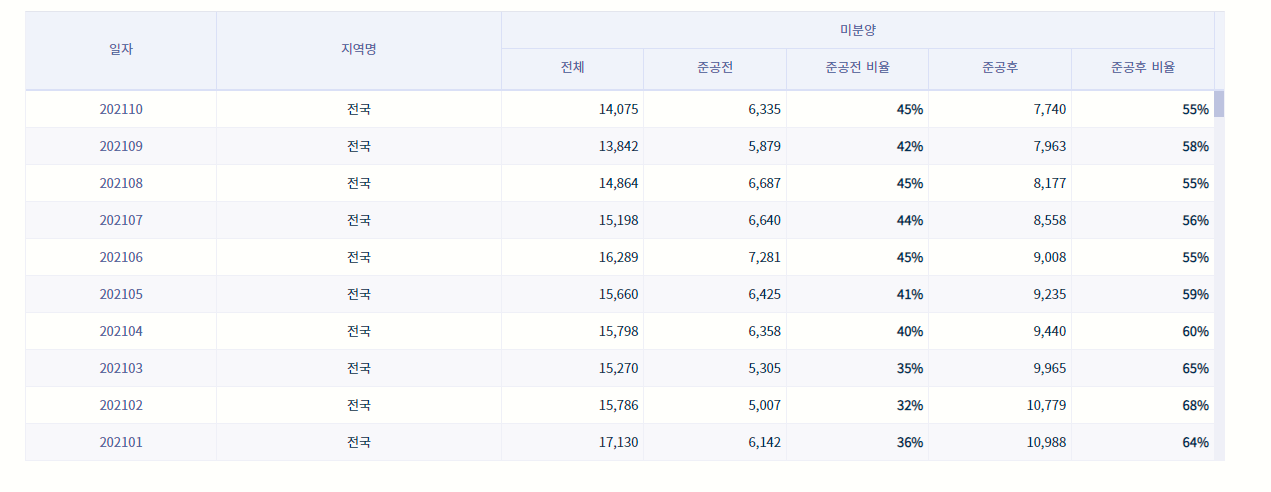Click 준공후 value 10,988
The height and width of the screenshot is (492, 1271).
click(1046, 442)
